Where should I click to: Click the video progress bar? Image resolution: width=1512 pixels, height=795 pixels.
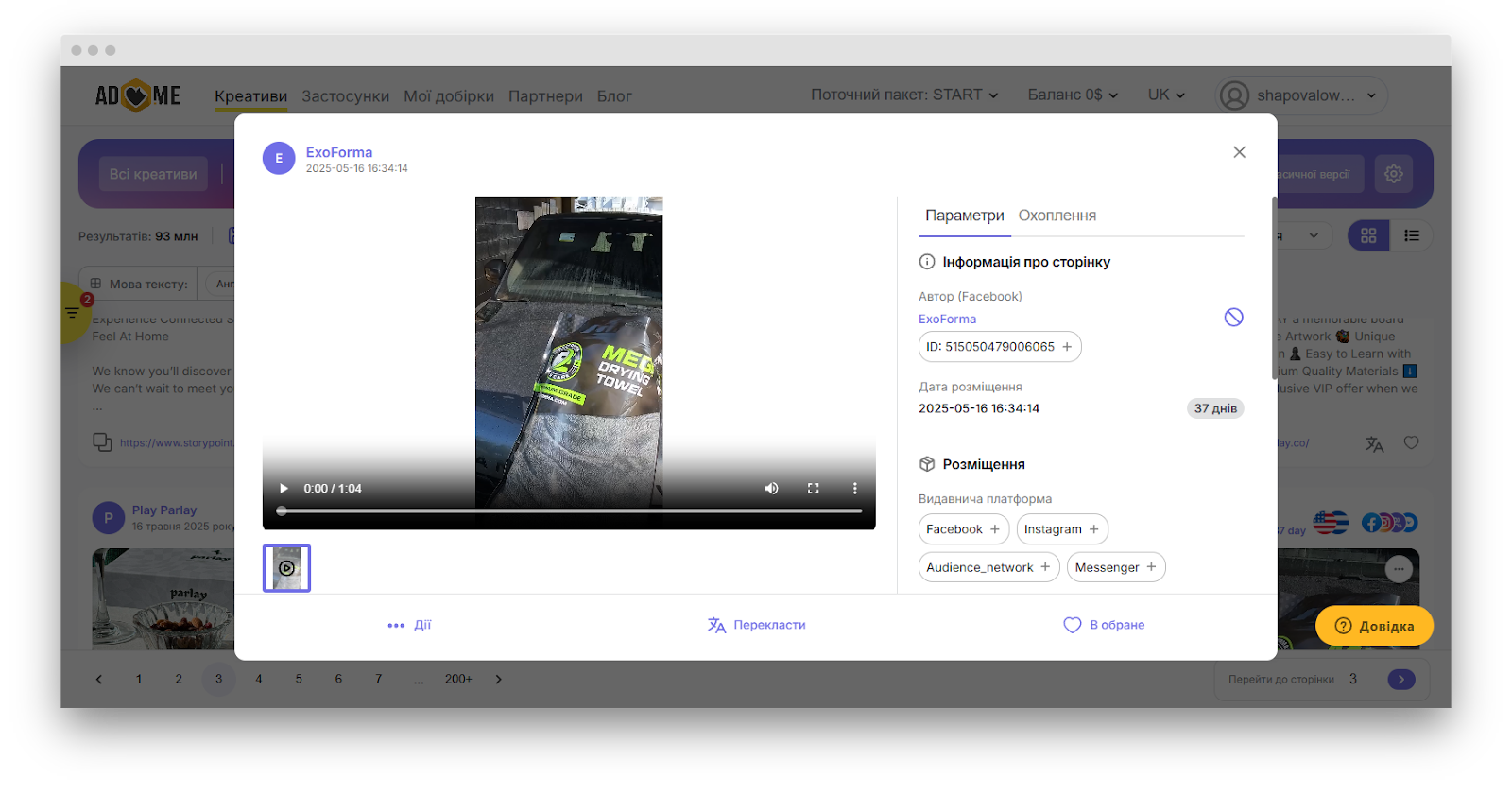[571, 510]
